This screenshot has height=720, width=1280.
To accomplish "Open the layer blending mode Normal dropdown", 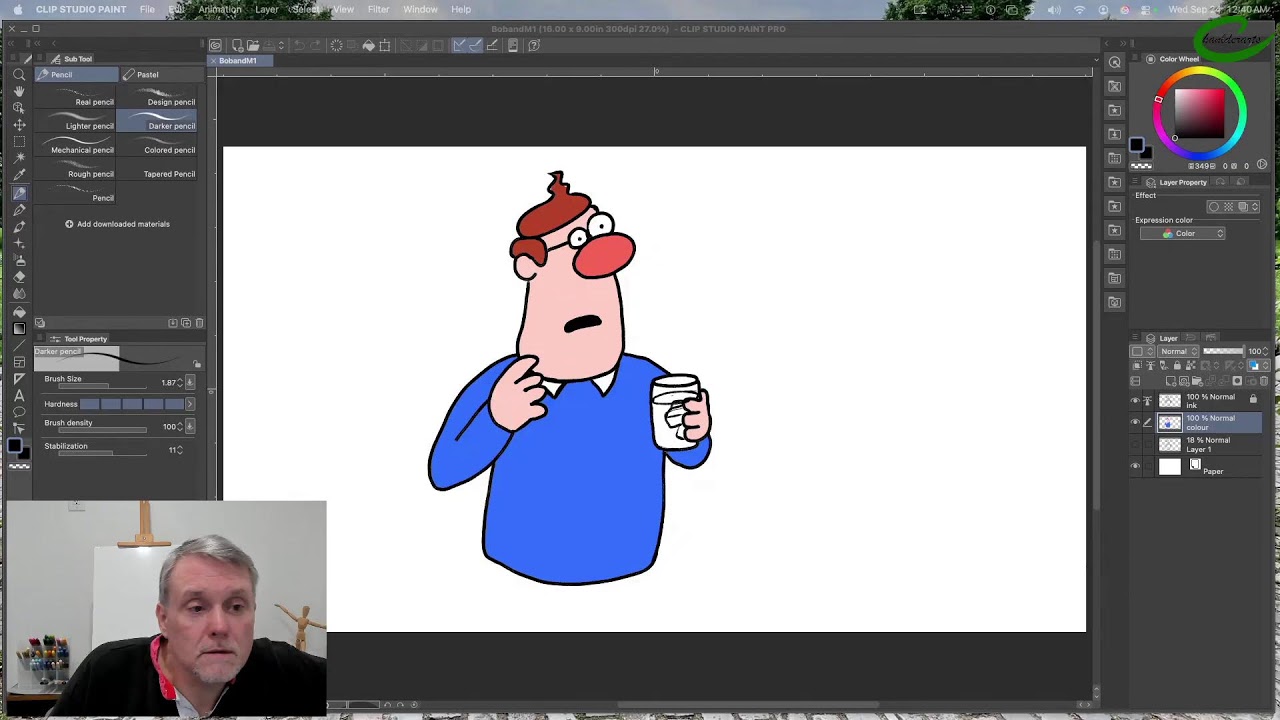I will tap(1179, 351).
